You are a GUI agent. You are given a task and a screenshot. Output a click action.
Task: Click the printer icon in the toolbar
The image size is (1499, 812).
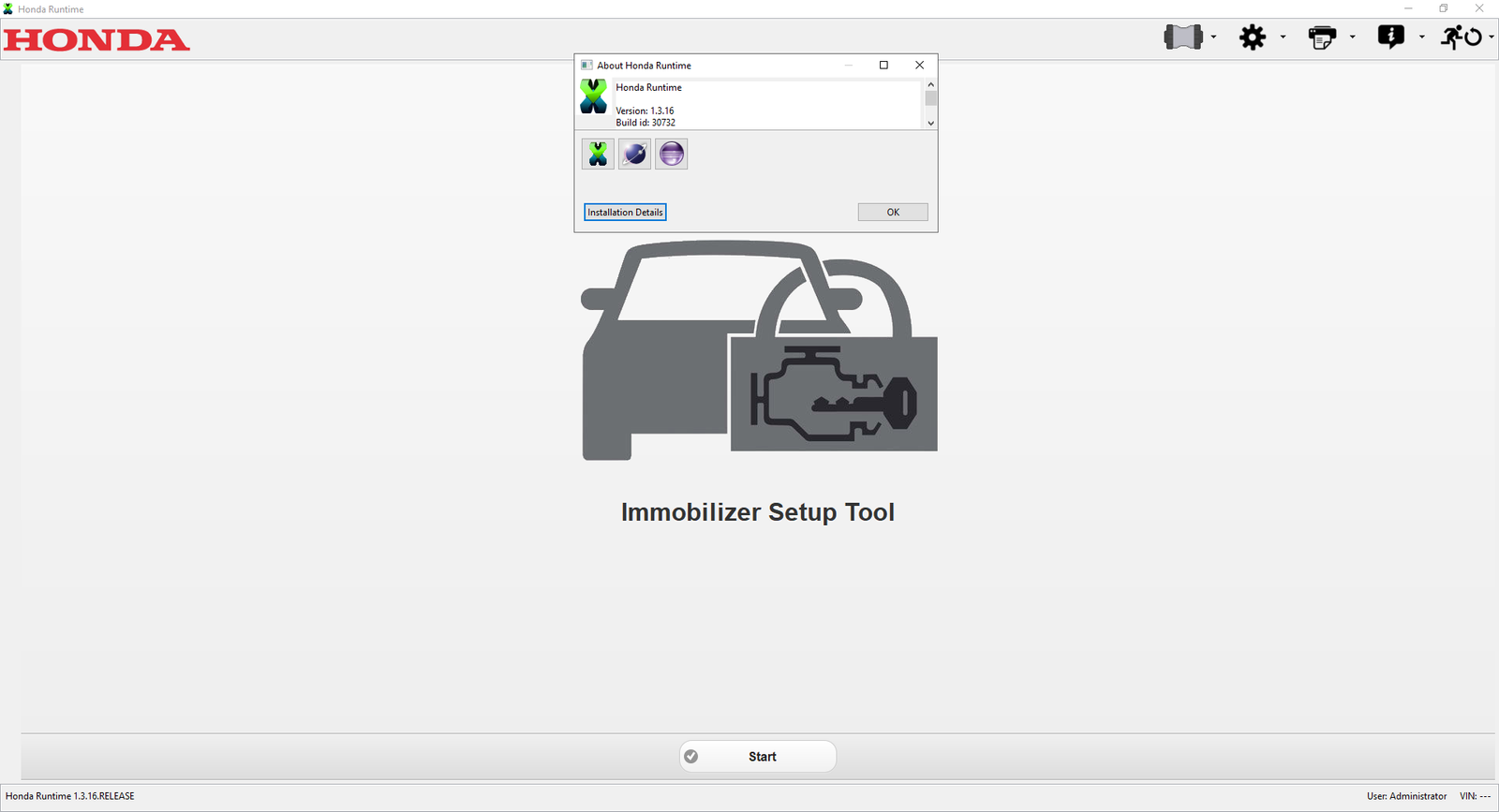[x=1322, y=37]
